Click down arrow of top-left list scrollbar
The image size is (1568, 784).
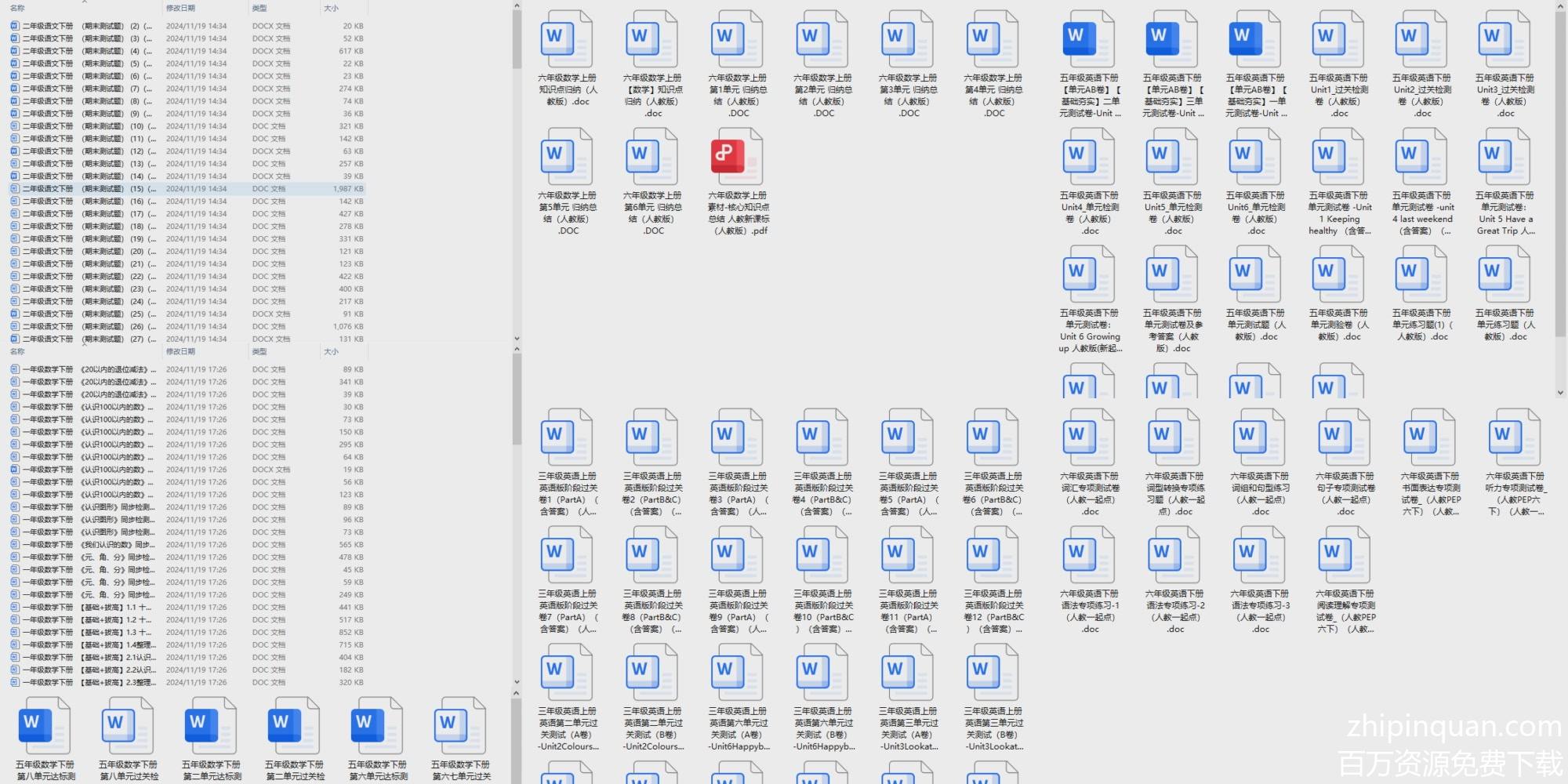[x=517, y=339]
